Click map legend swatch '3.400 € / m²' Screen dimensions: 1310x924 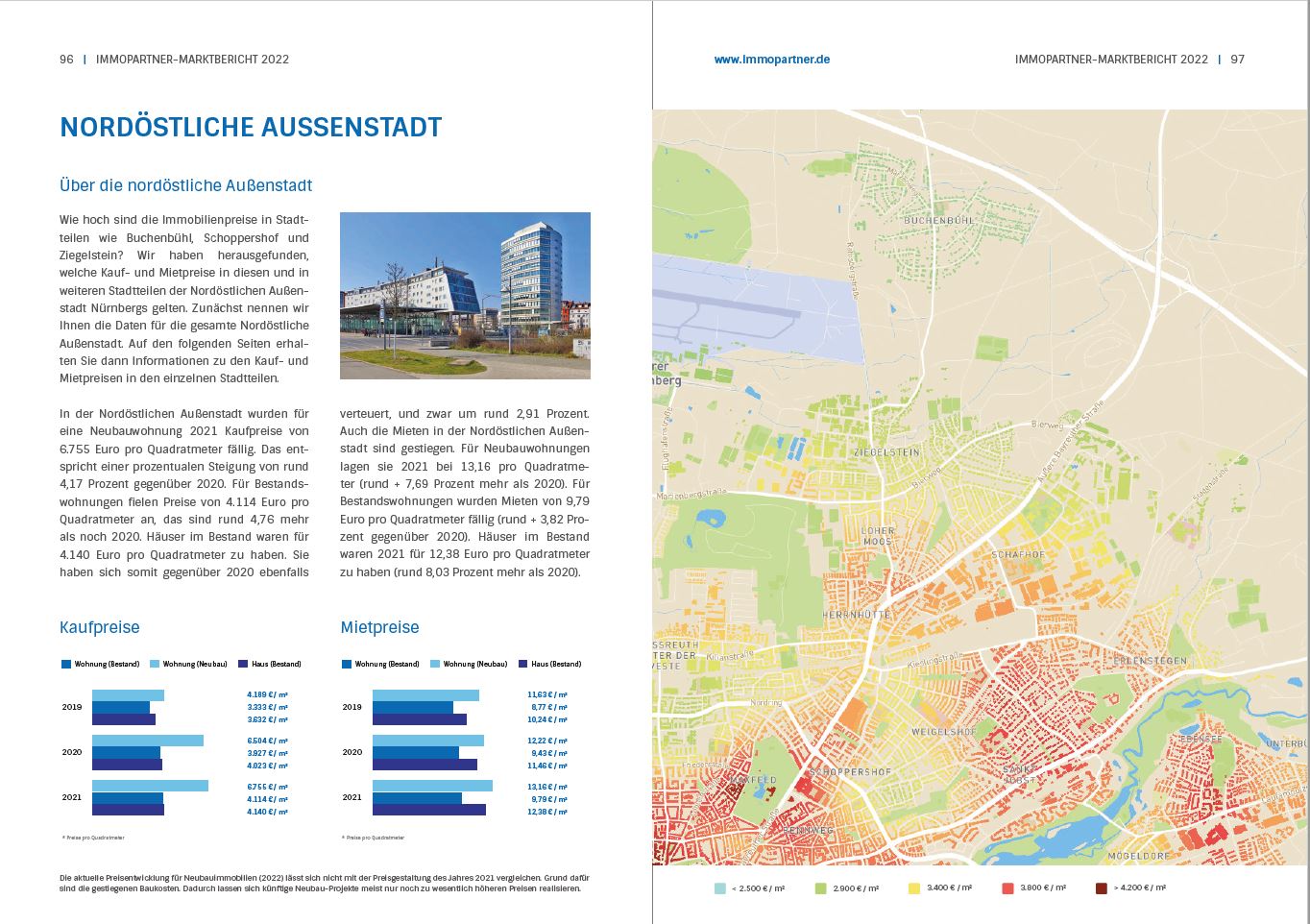(x=914, y=888)
